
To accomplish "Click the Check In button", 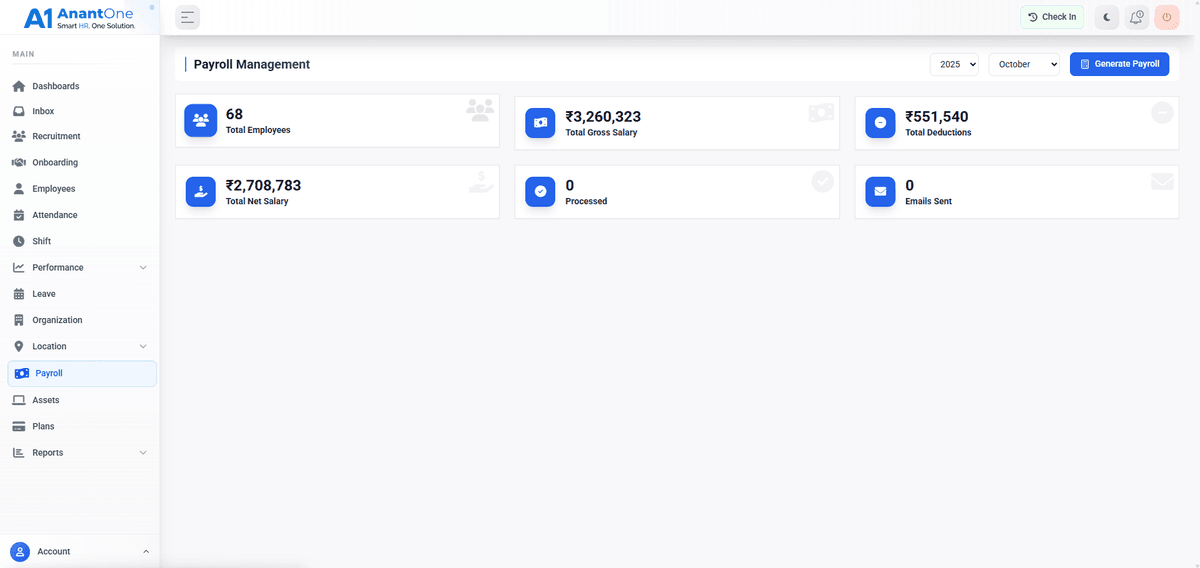I will click(x=1052, y=17).
